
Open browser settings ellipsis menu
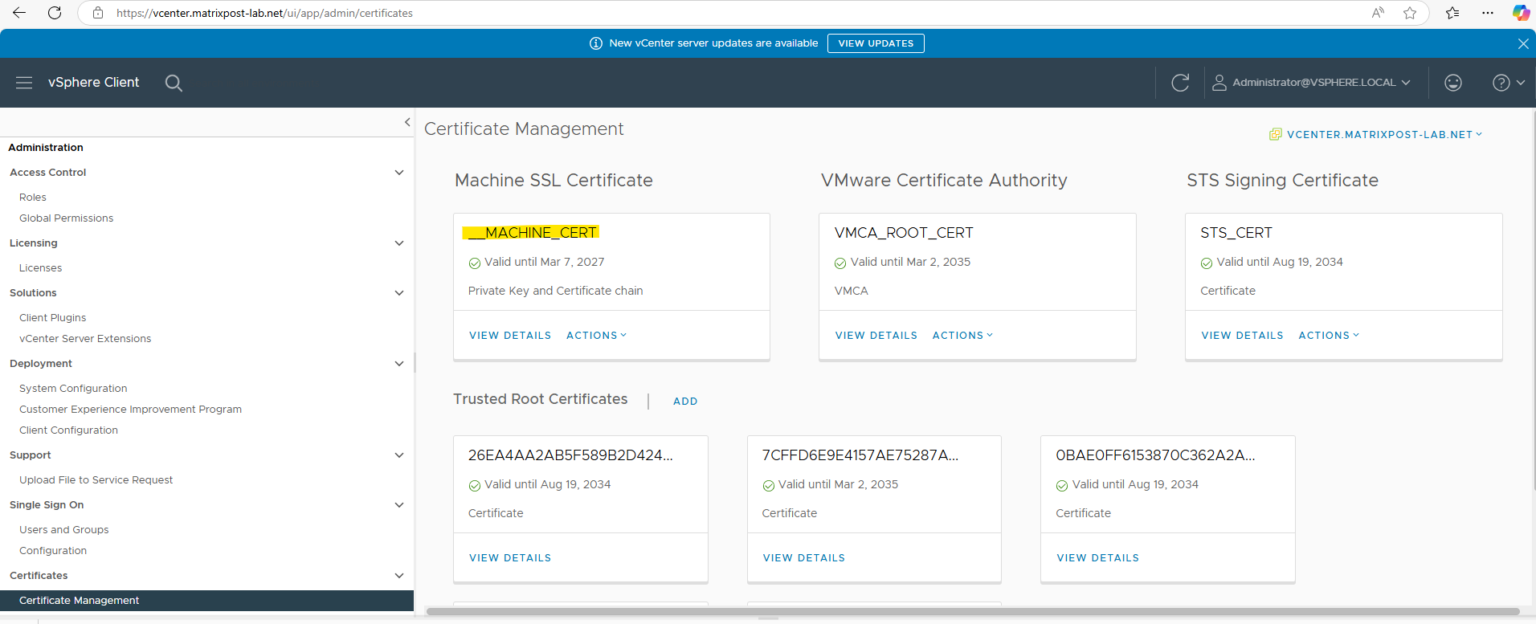point(1489,13)
